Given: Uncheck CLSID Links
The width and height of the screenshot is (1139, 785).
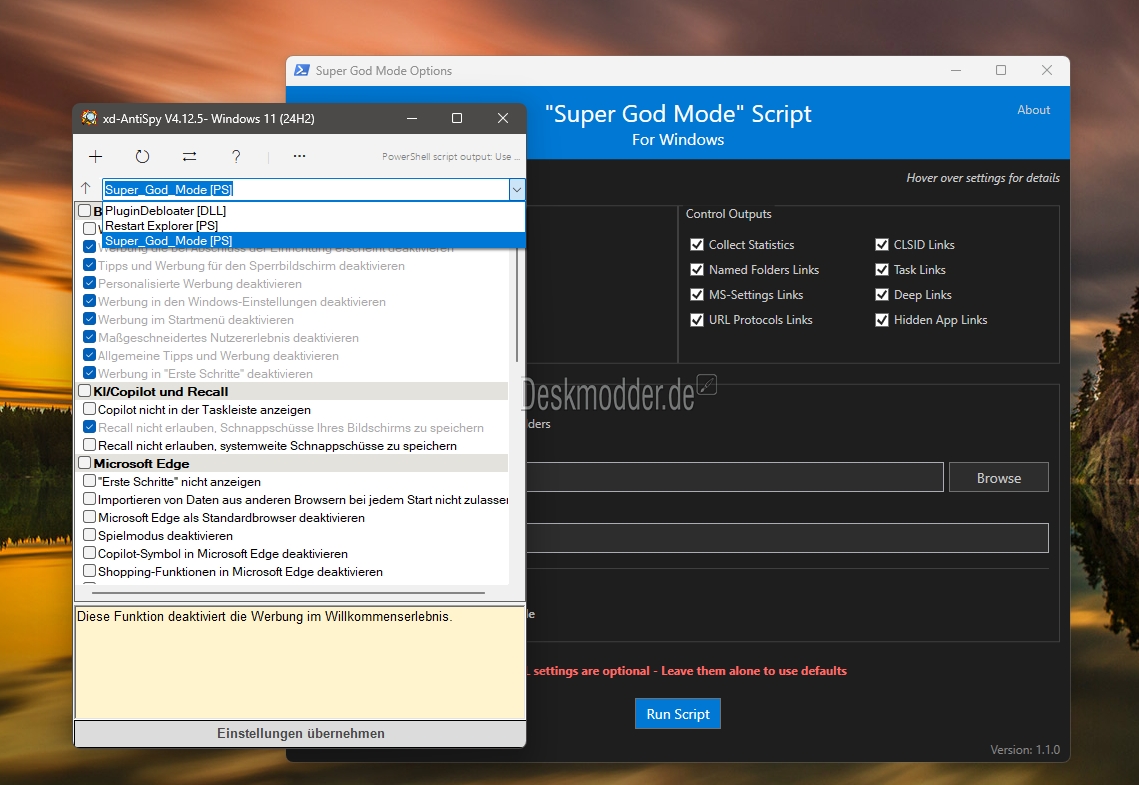Looking at the screenshot, I should point(882,245).
